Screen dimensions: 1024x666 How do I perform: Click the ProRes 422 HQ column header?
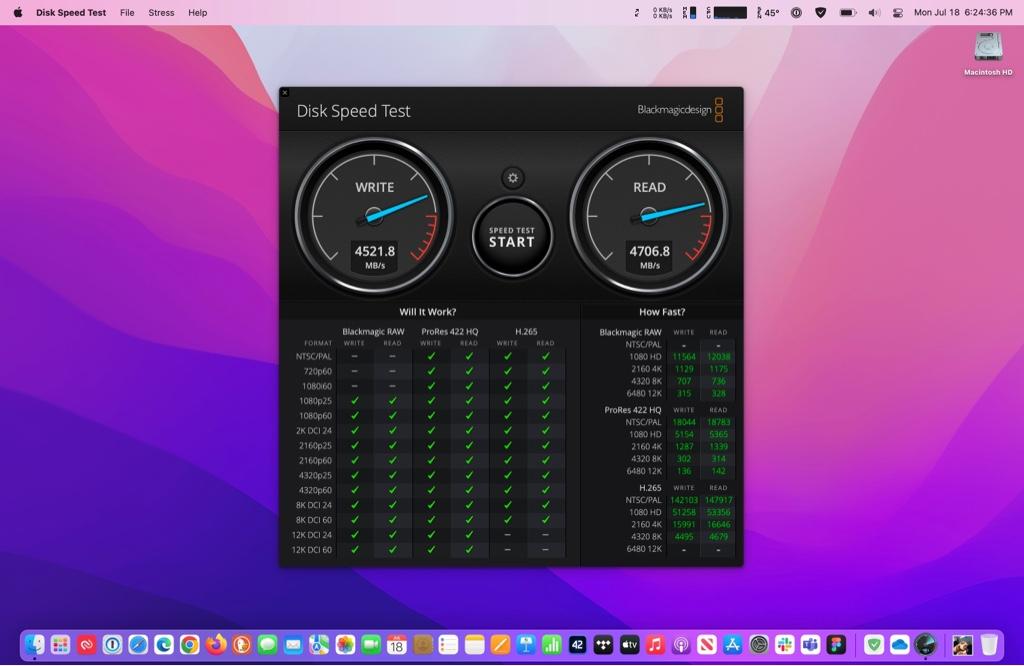[x=449, y=332]
